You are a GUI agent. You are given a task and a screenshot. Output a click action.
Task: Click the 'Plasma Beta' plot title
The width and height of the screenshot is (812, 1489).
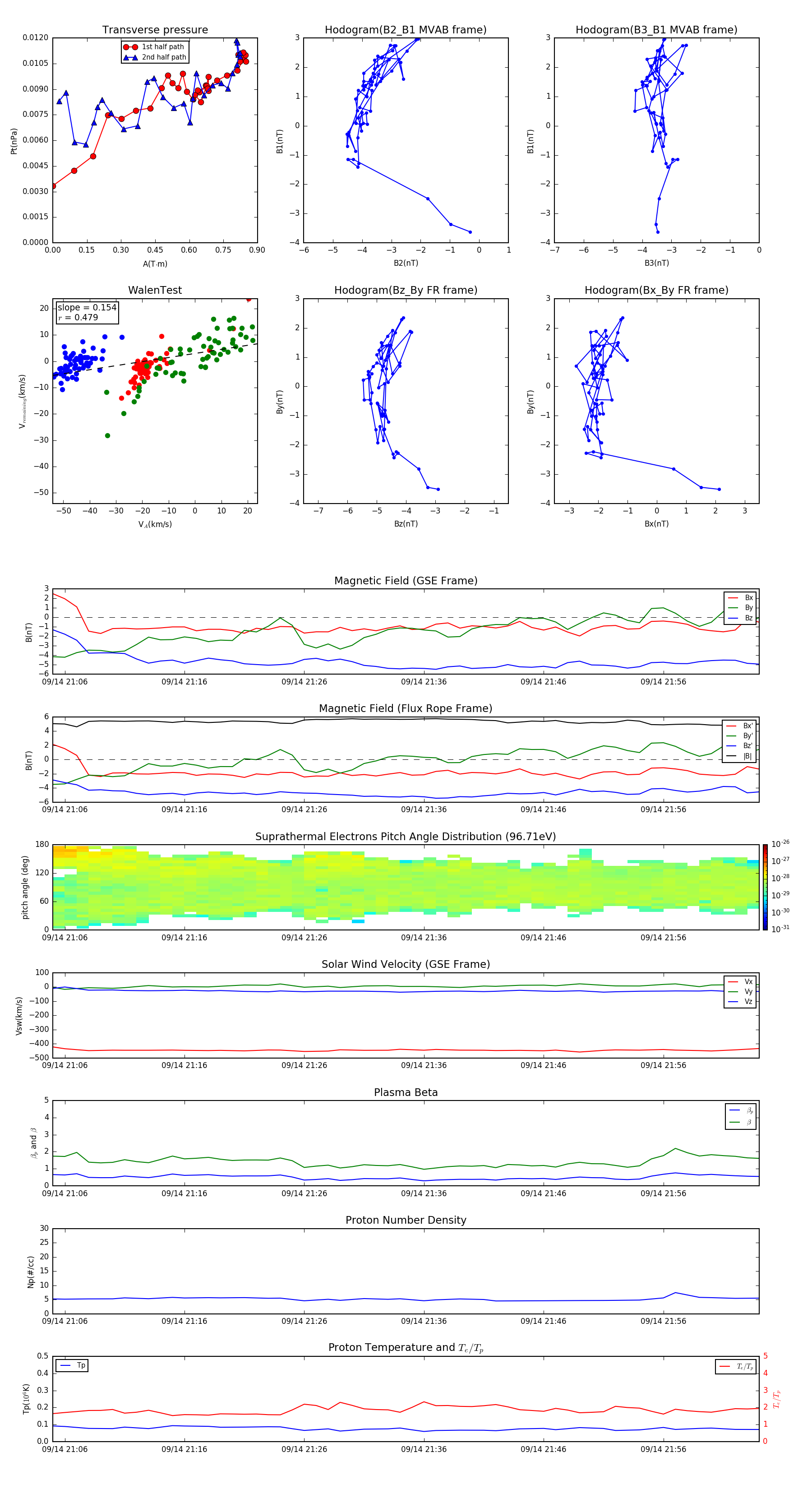pos(406,1093)
